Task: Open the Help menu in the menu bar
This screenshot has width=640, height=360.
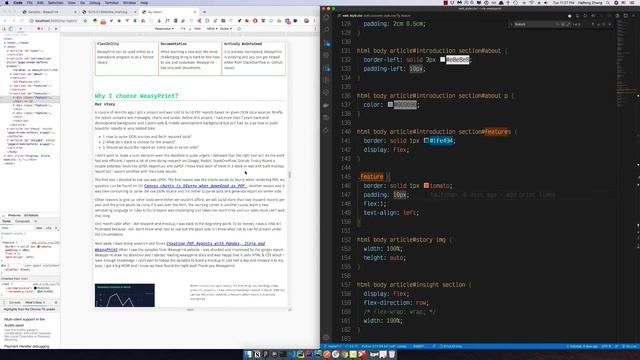Action: click(x=144, y=2)
